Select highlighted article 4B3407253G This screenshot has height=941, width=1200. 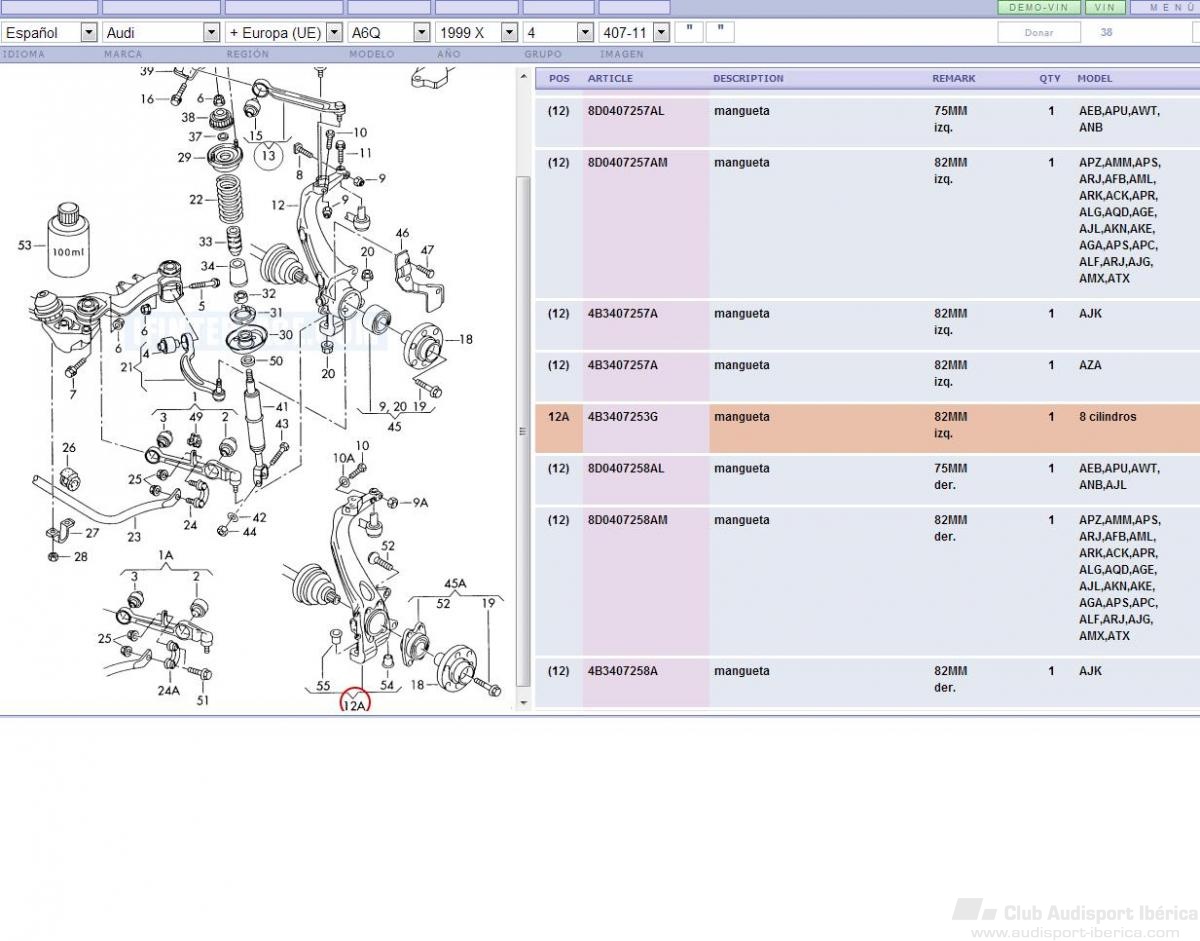[622, 417]
